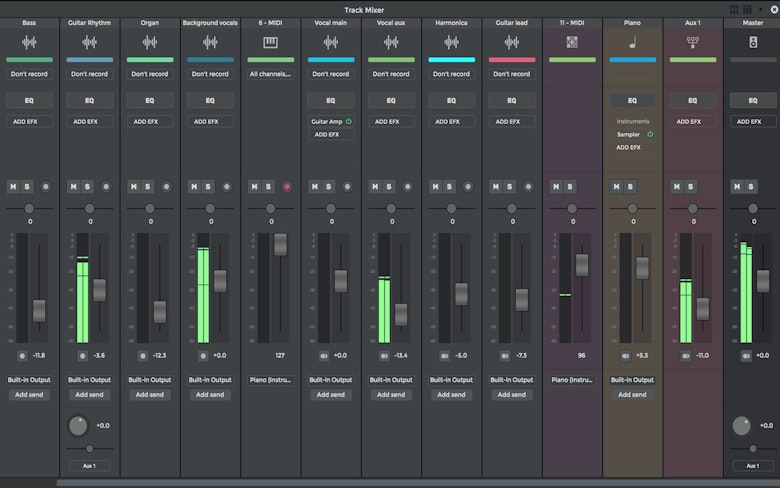The width and height of the screenshot is (780, 488).
Task: Toggle Guitar Amp effect power on Vocal main
Action: pos(349,121)
